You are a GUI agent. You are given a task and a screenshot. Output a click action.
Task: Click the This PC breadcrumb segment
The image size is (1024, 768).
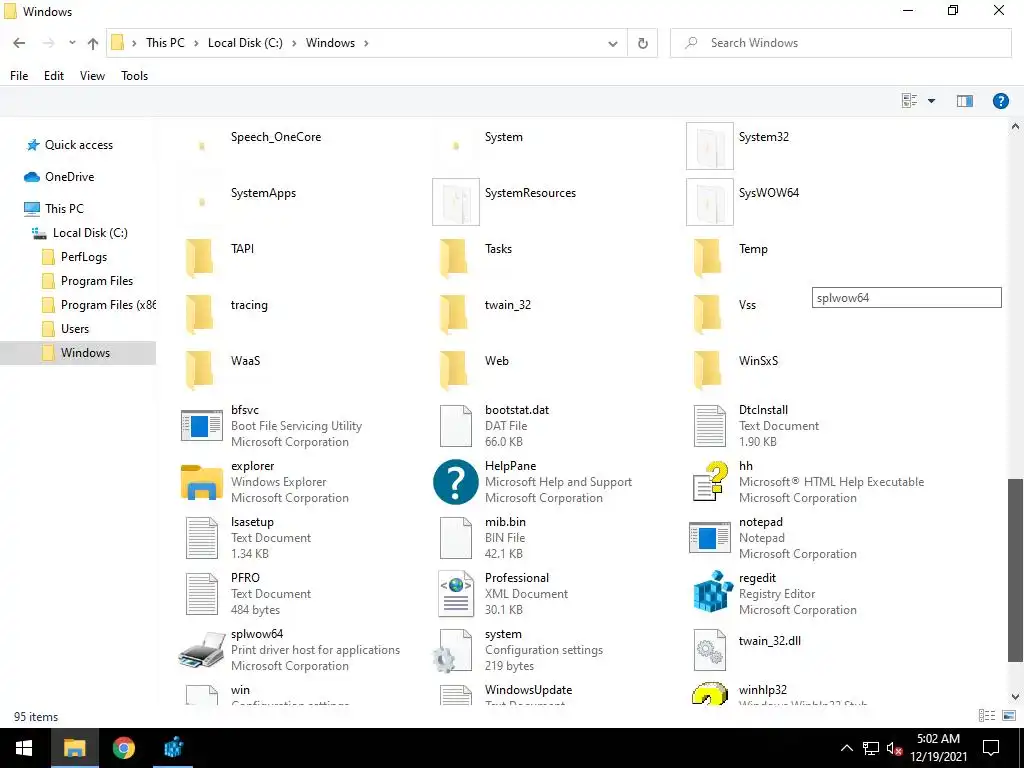[x=165, y=43]
